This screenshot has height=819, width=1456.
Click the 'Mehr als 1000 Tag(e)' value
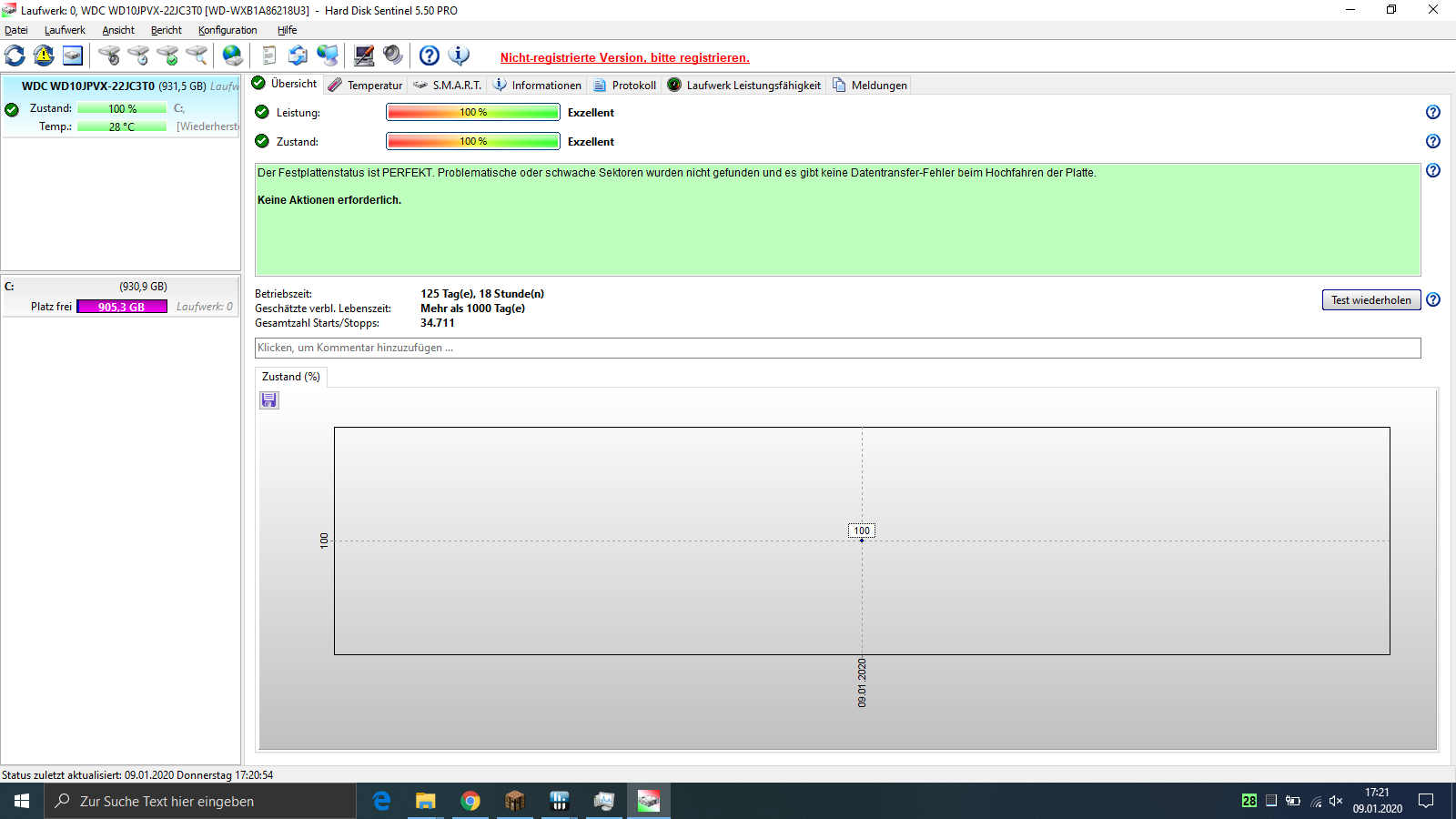click(x=472, y=308)
